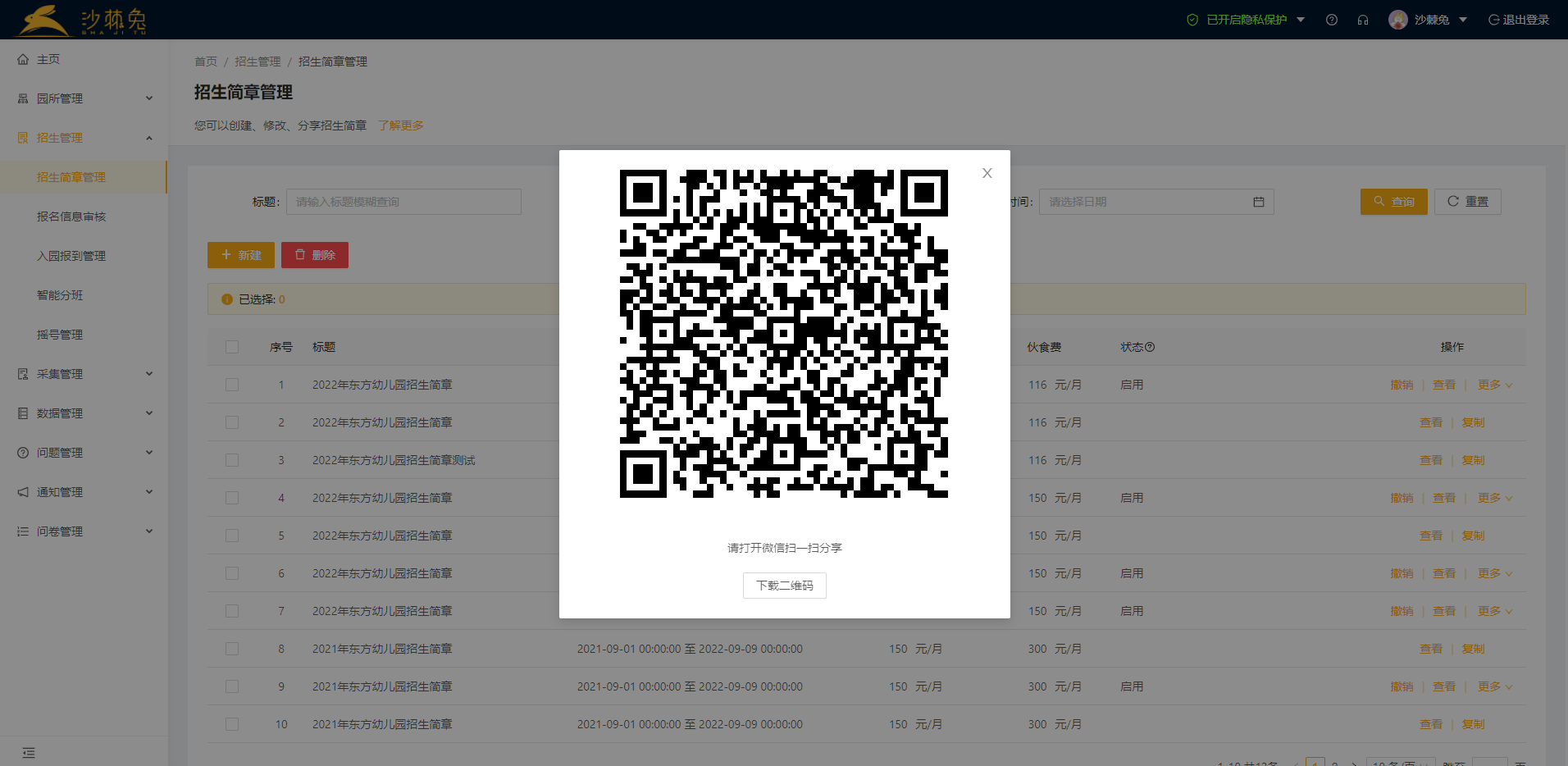
Task: Click the 园所管理 sidebar icon
Action: click(x=23, y=98)
